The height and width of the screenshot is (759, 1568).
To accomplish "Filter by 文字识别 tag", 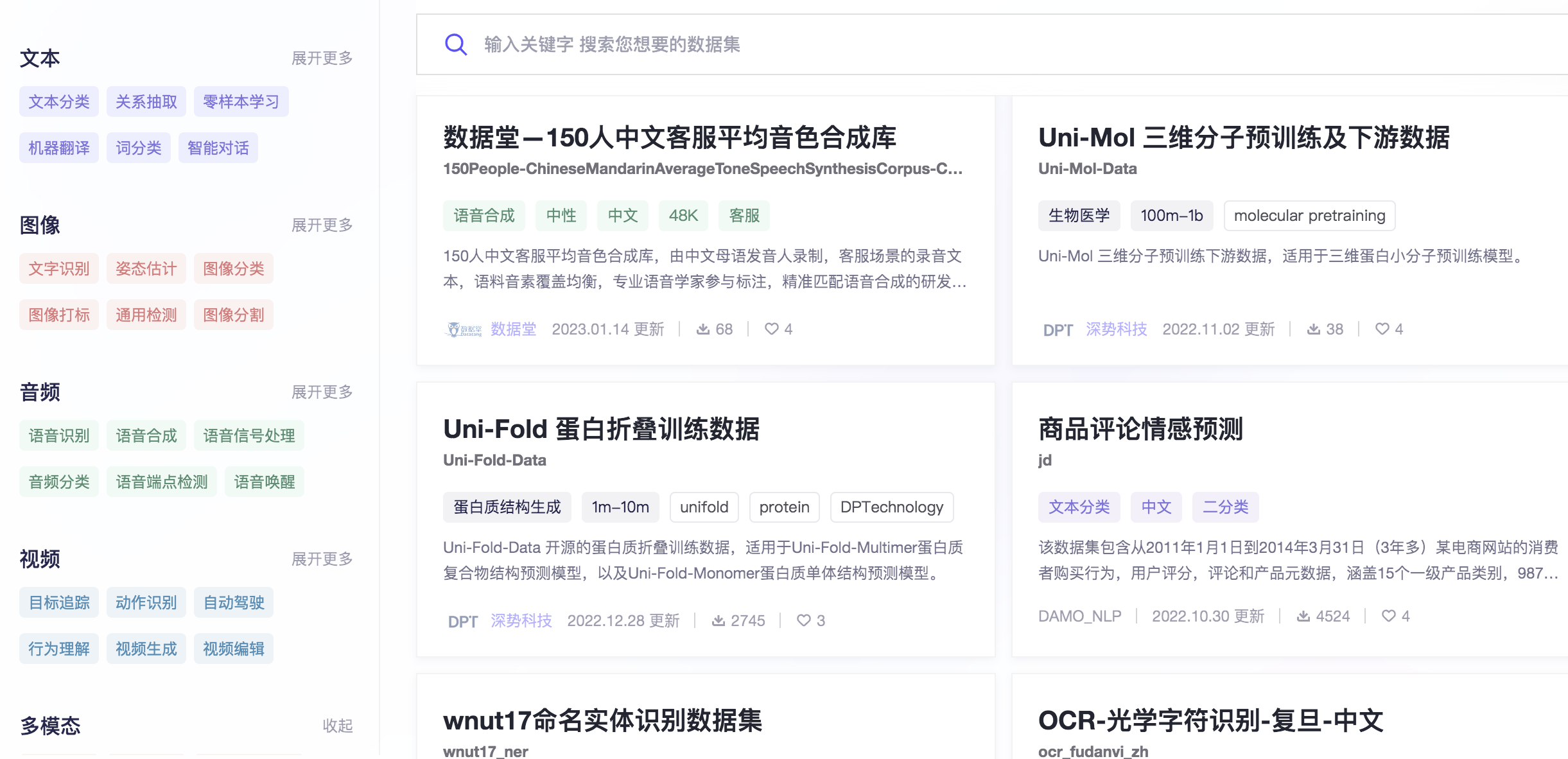I will click(x=59, y=268).
